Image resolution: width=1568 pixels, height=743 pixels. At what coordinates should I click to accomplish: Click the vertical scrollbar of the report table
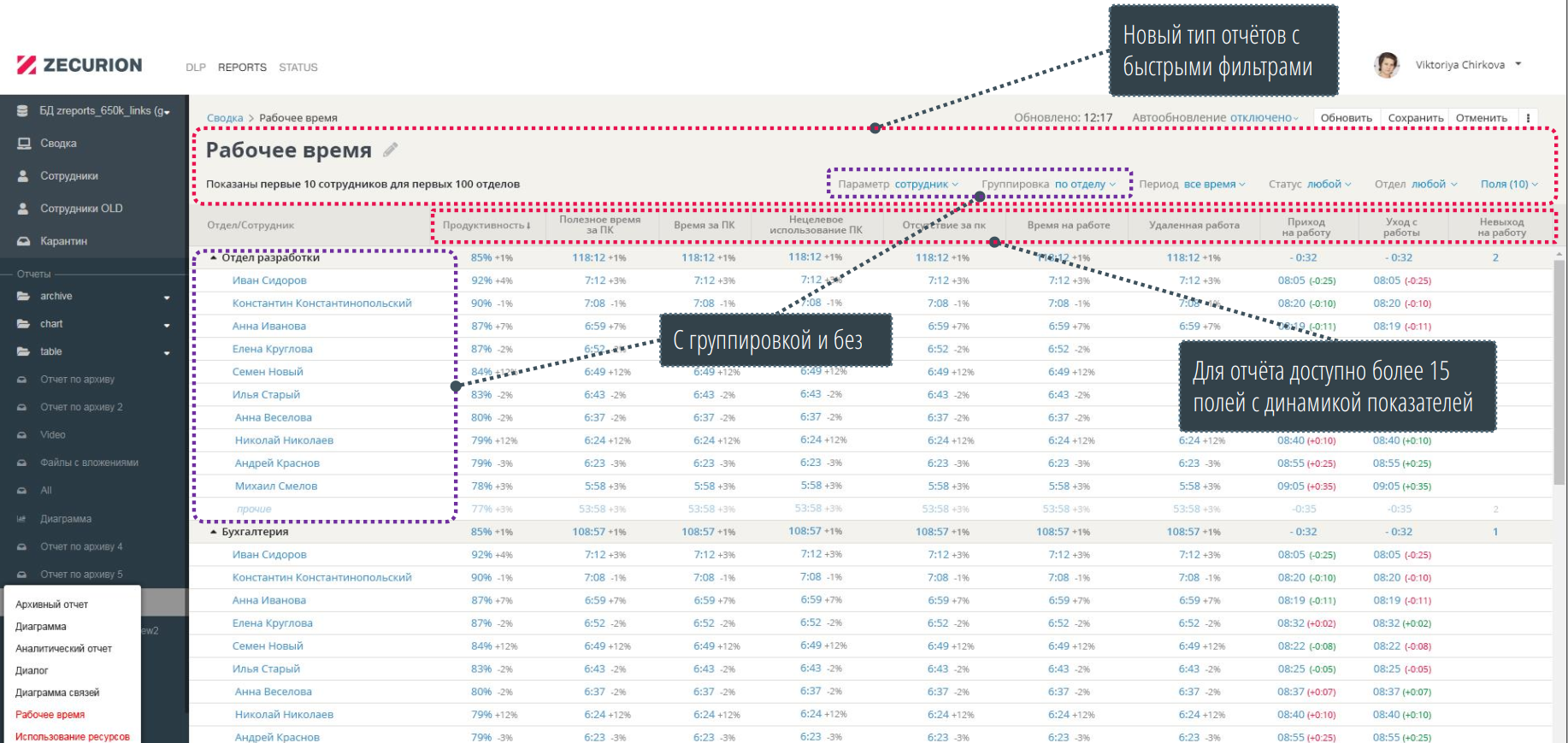pyautogui.click(x=1559, y=373)
